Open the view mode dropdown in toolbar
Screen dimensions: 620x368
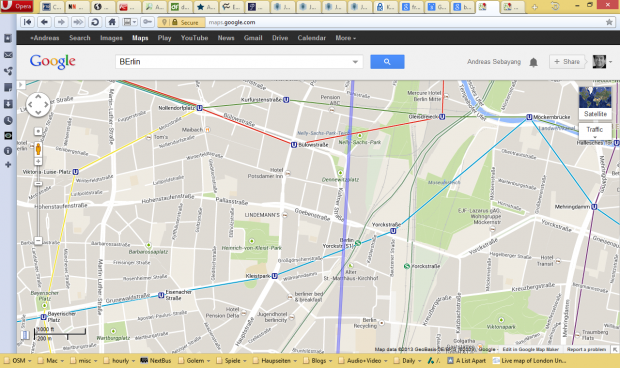tap(130, 22)
